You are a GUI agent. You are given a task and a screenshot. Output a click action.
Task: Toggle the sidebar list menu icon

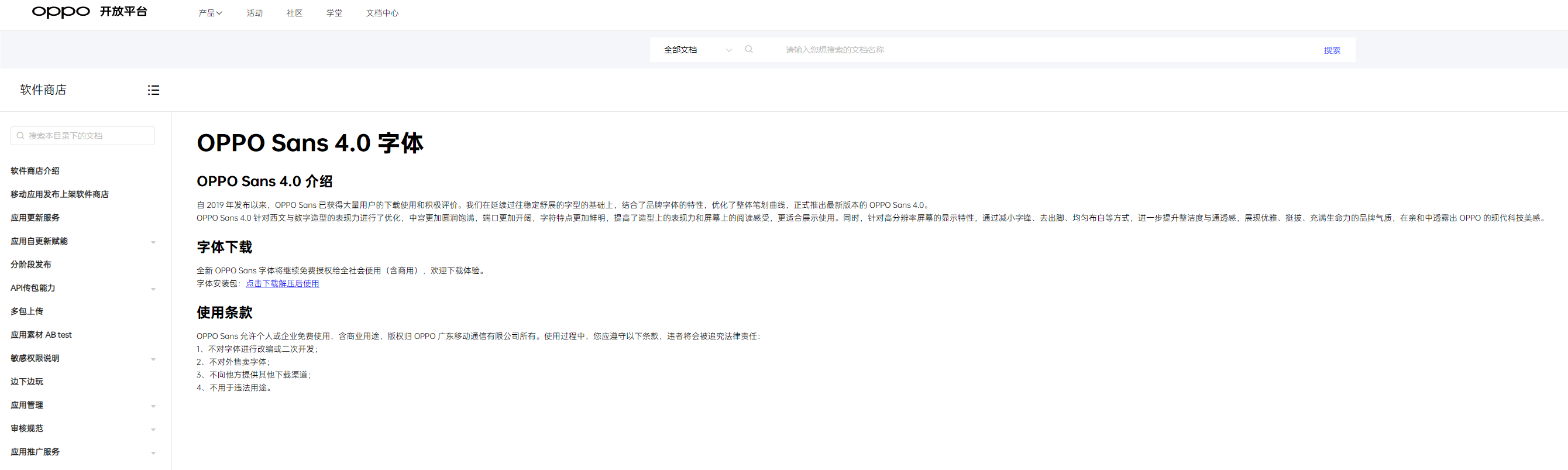(153, 90)
